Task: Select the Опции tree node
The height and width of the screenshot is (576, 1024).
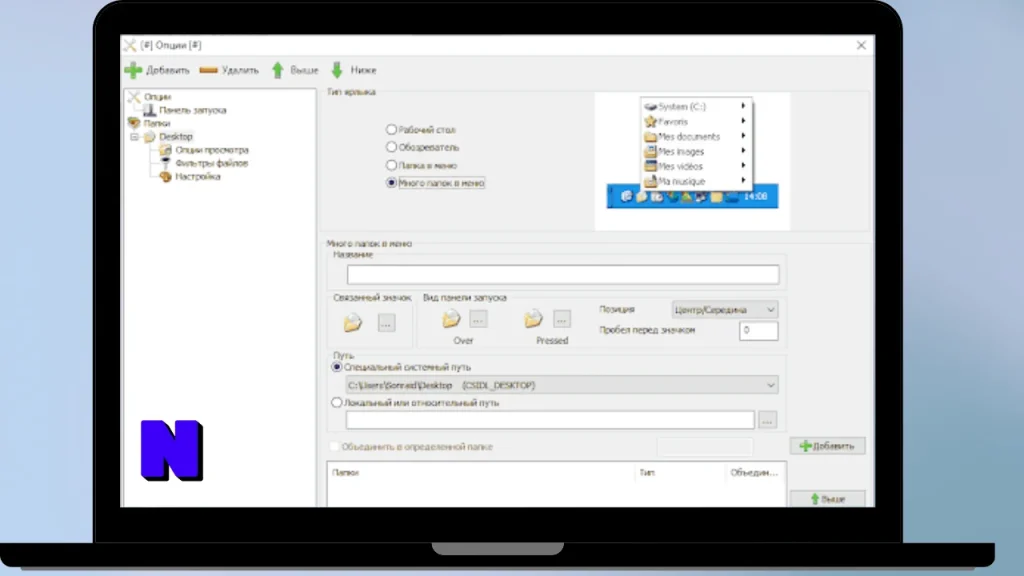Action: 157,97
